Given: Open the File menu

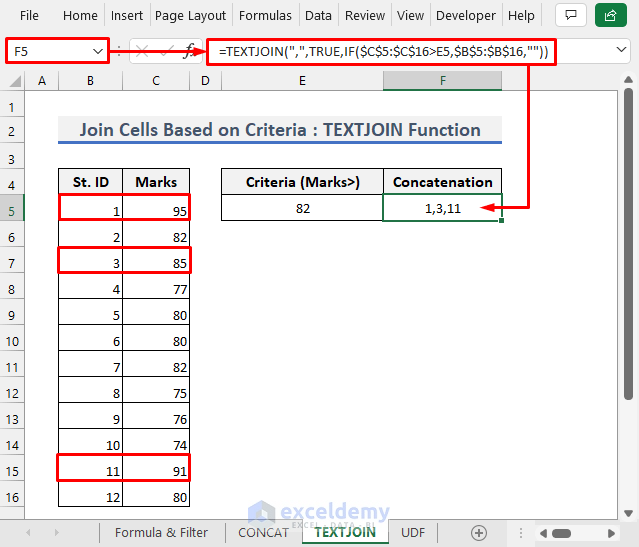Looking at the screenshot, I should (29, 15).
